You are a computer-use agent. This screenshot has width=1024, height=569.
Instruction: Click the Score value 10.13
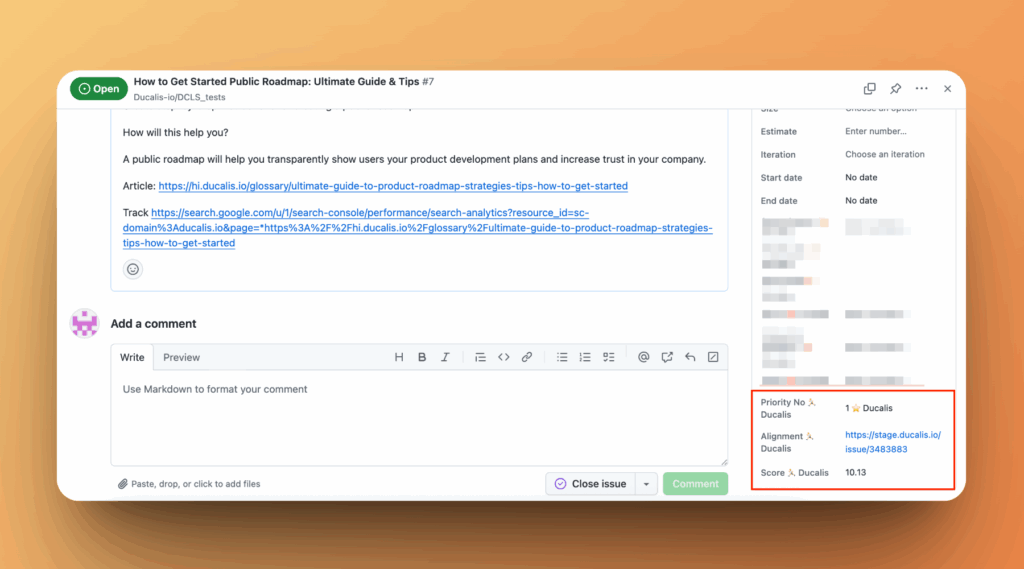(x=856, y=472)
